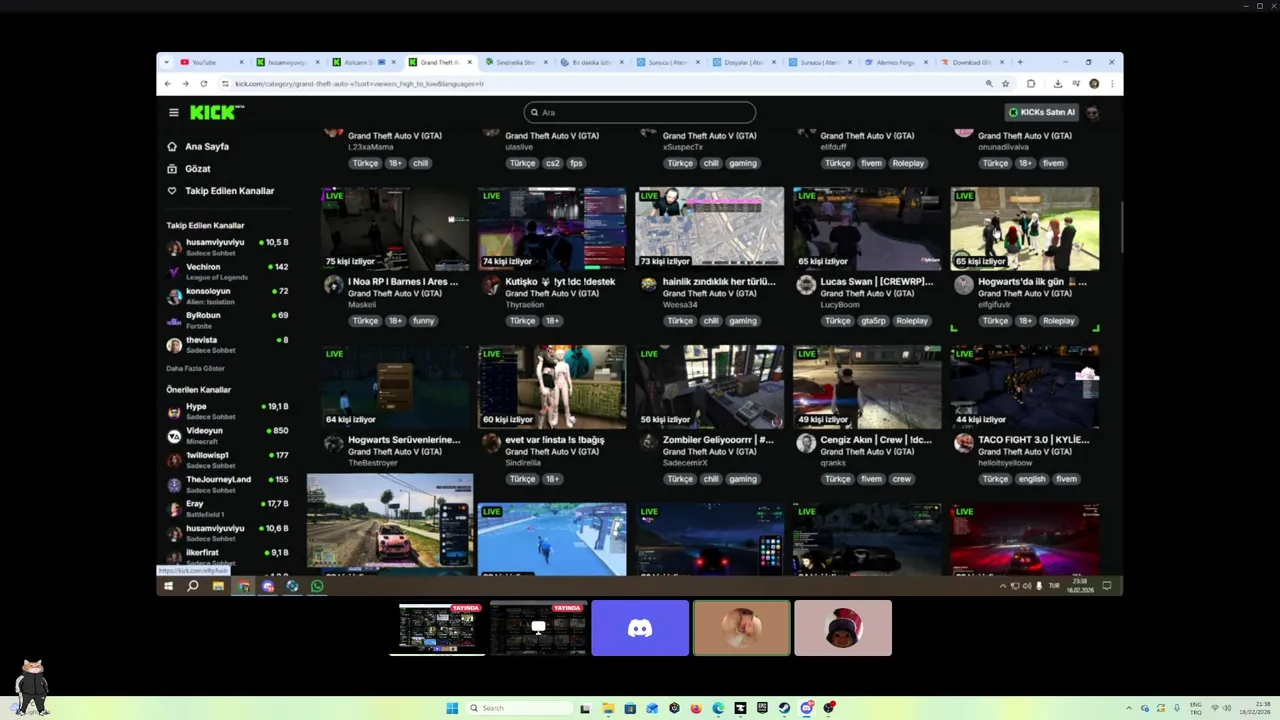Open followed channel ByRobun
Viewport: 1280px width, 720px height.
tap(227, 319)
